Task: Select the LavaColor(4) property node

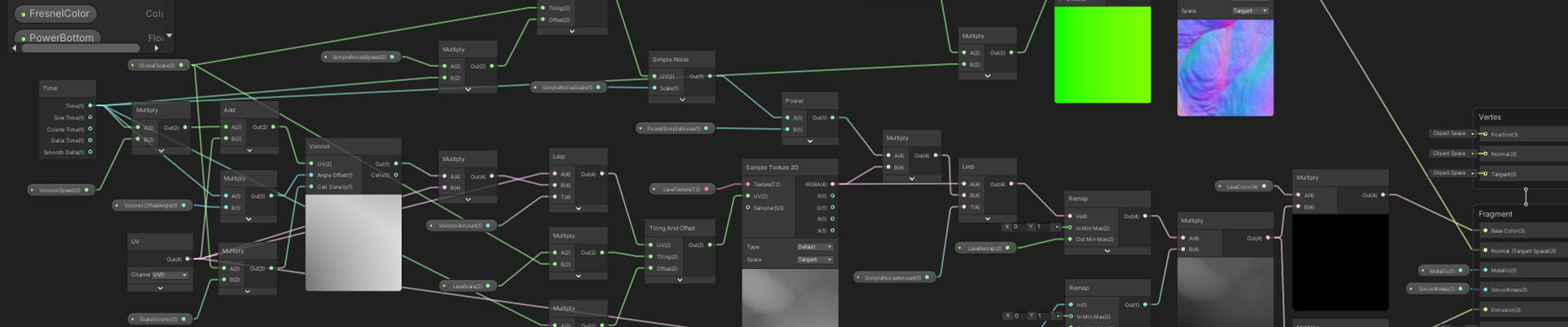Action: (1244, 186)
